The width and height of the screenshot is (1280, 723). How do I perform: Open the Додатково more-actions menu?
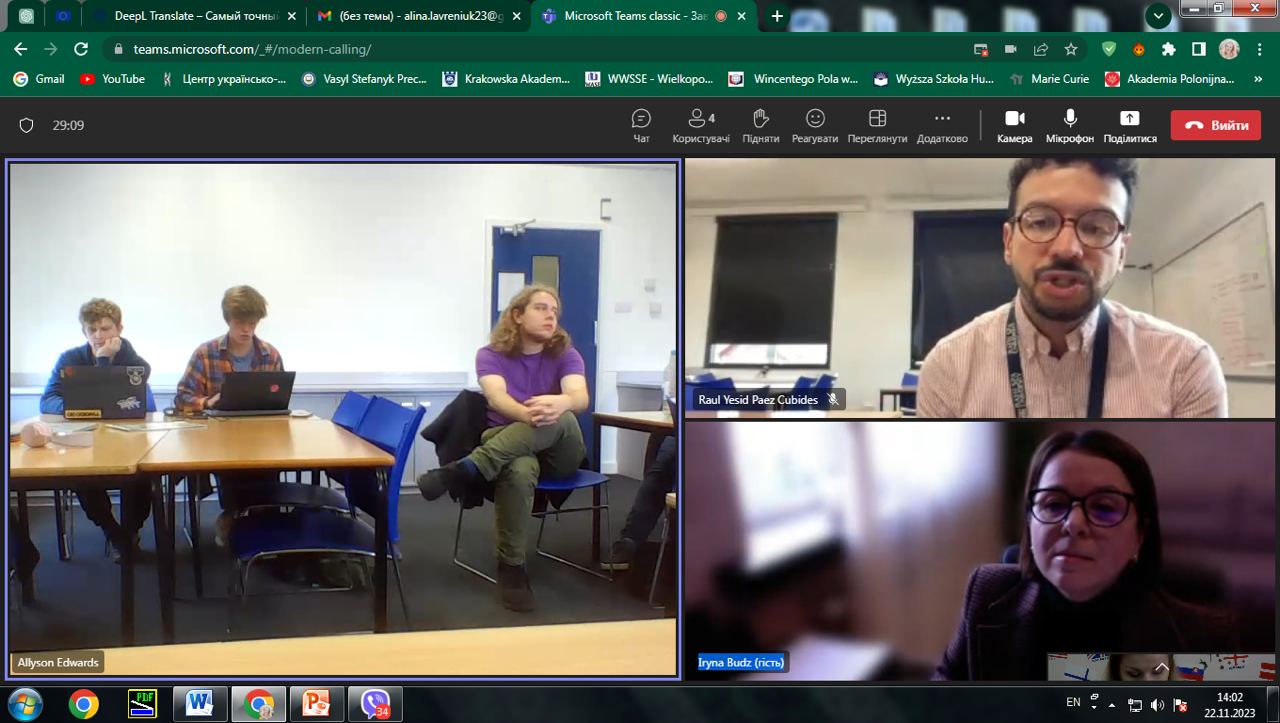942,126
